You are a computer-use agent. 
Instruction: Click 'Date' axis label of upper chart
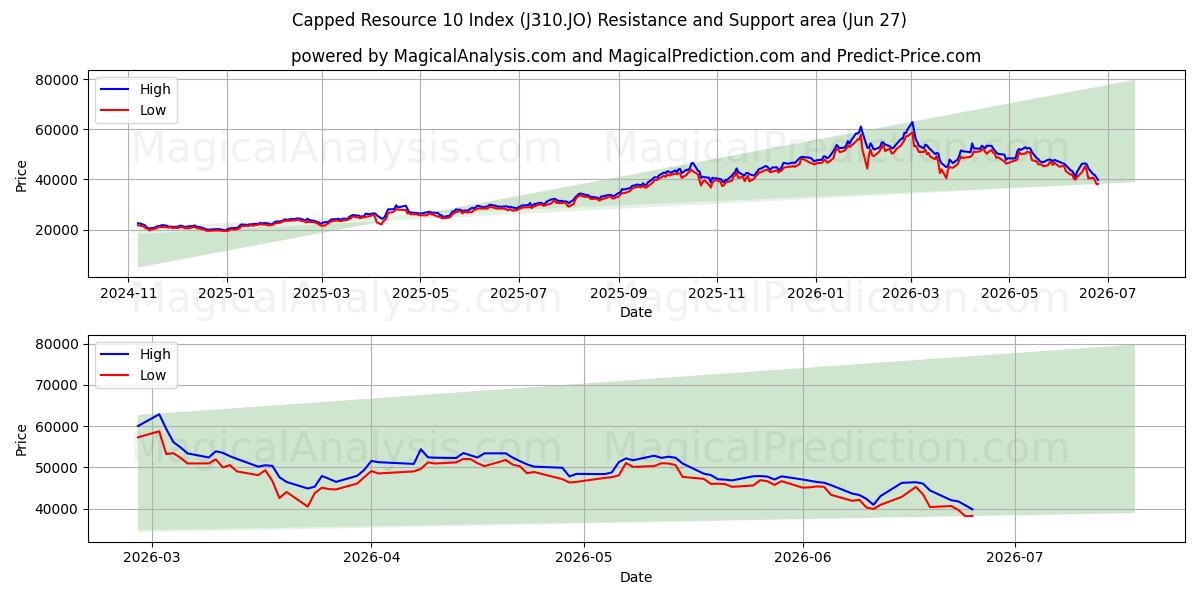[636, 312]
